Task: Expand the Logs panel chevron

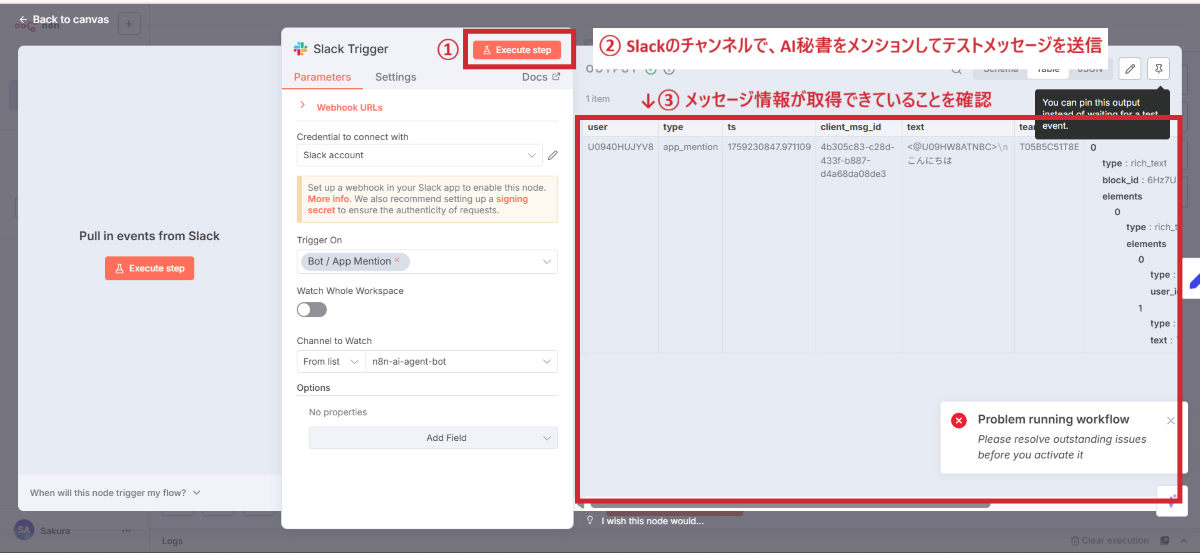Action: [x=1184, y=541]
